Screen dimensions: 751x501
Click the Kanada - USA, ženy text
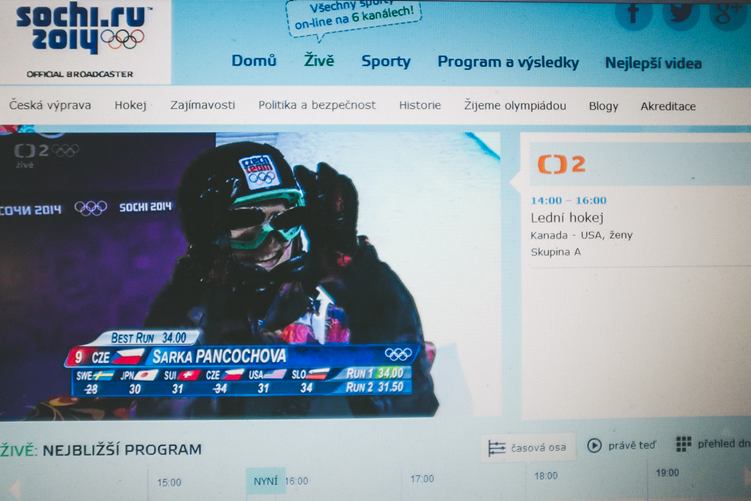pos(581,235)
